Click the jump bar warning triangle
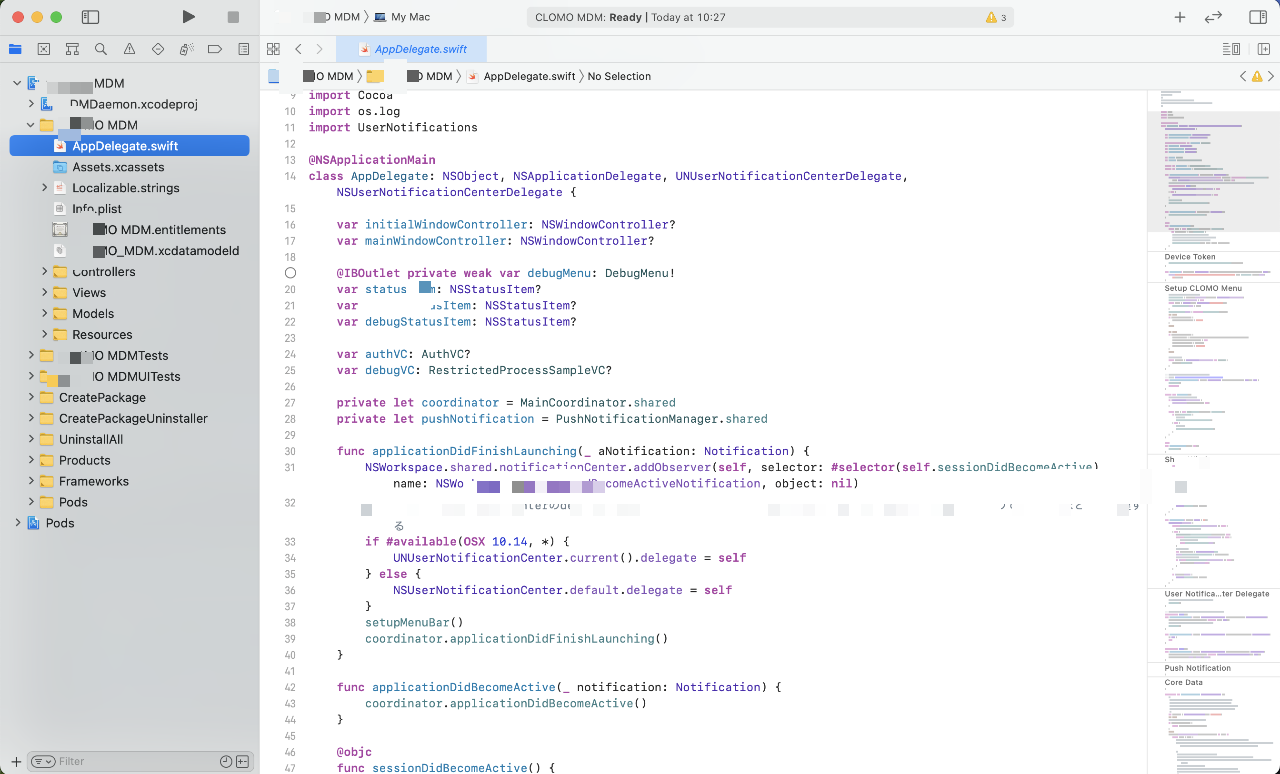Viewport: 1280px width, 774px height. [1257, 76]
